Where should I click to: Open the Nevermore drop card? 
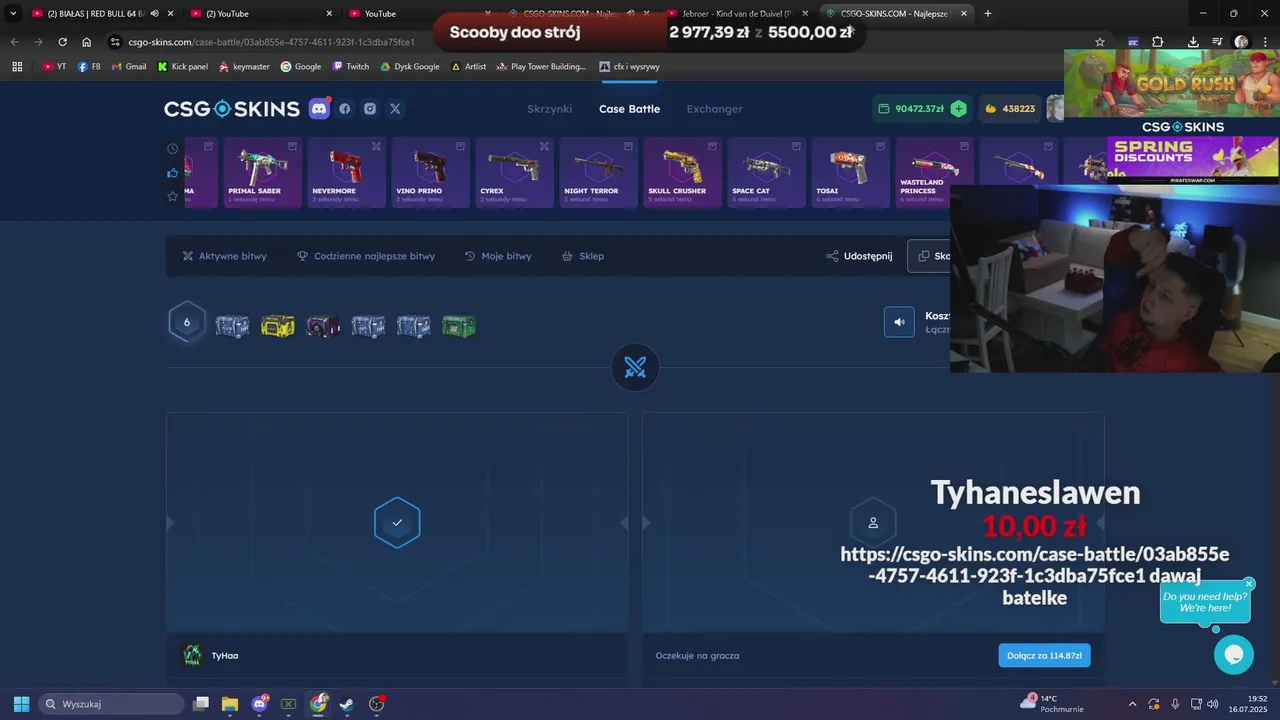click(347, 172)
